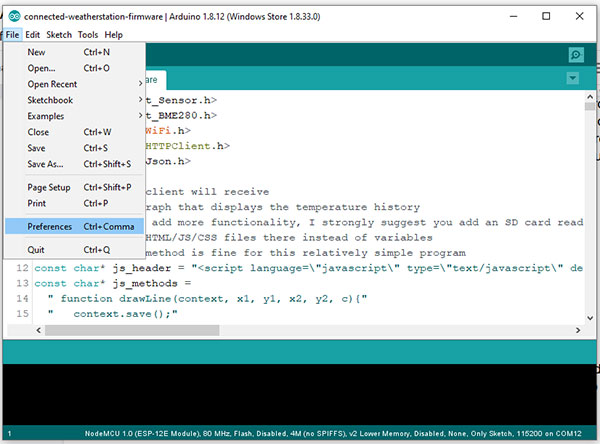
Task: Expand the Sketchbook submenu
Action: pyautogui.click(x=50, y=100)
